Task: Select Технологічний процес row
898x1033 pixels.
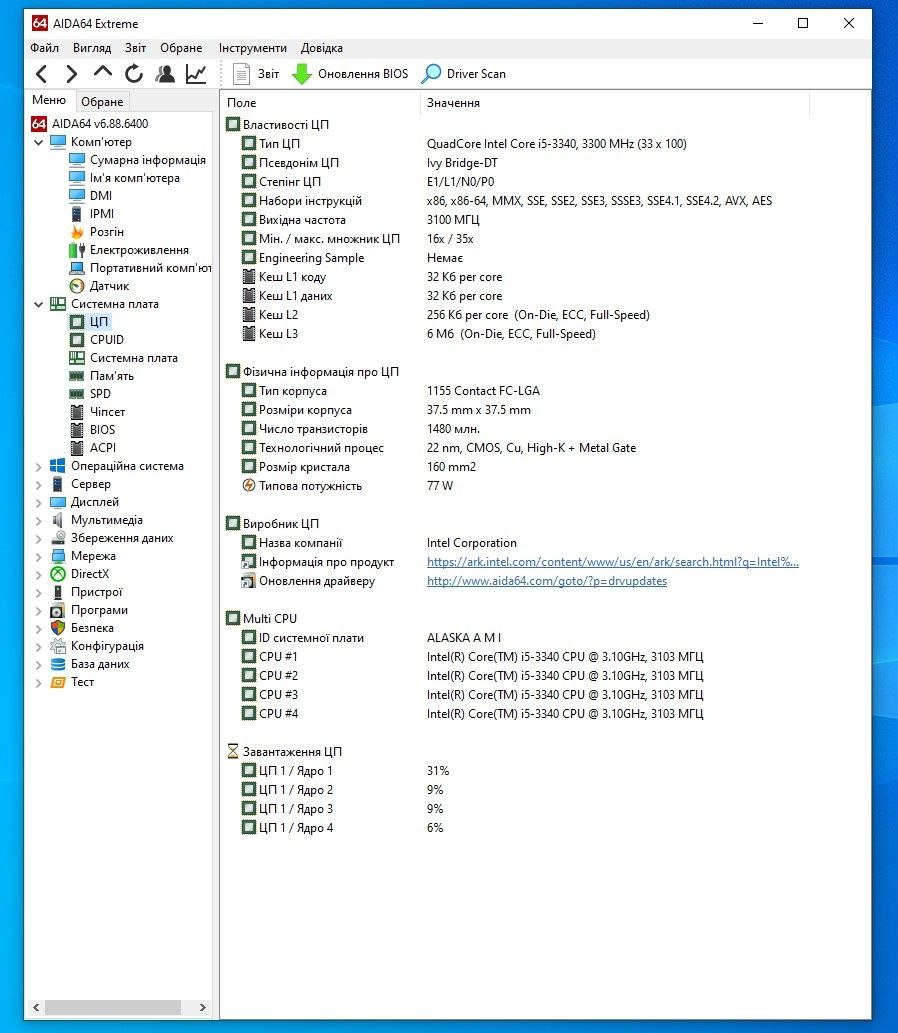Action: [x=439, y=448]
